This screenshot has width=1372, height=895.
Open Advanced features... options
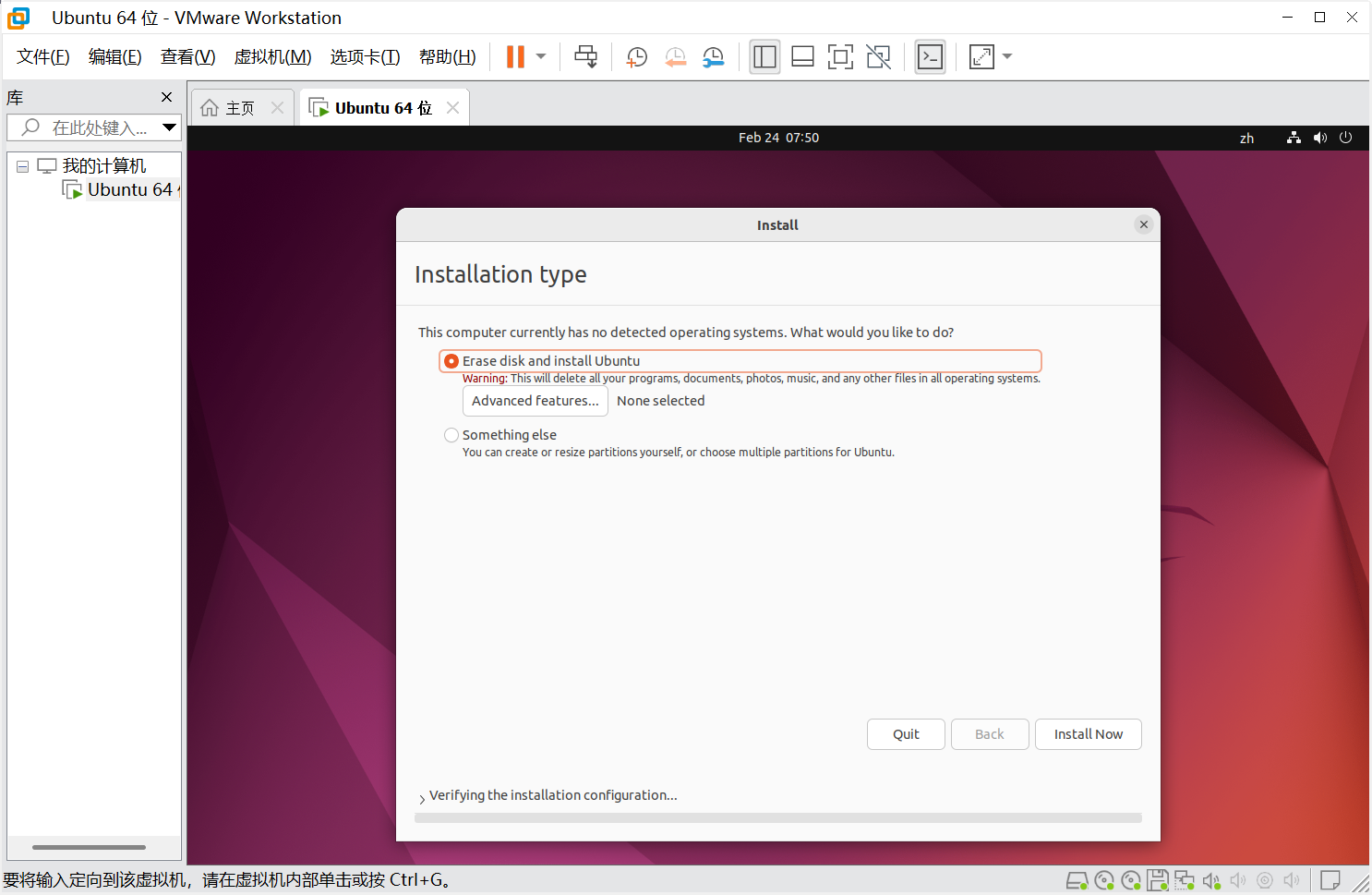tap(535, 401)
